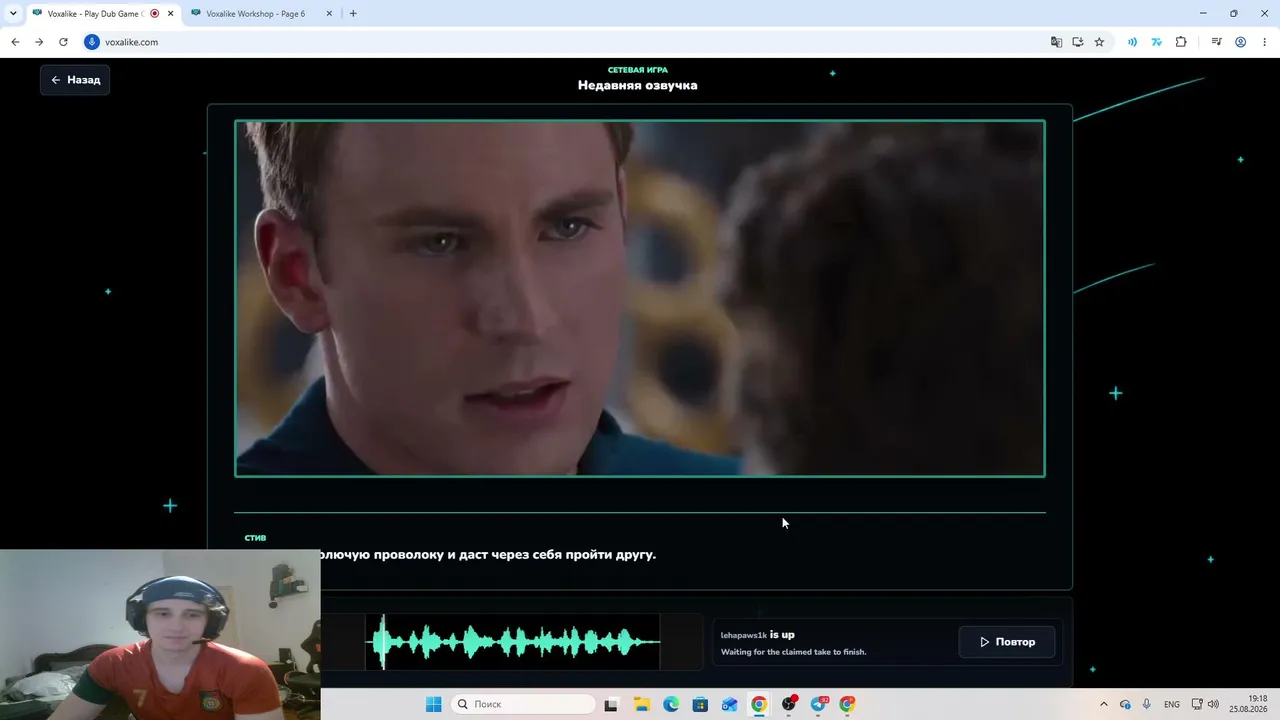This screenshot has width=1280, height=720.
Task: Open the volume speaker tray icon
Action: 1213,704
